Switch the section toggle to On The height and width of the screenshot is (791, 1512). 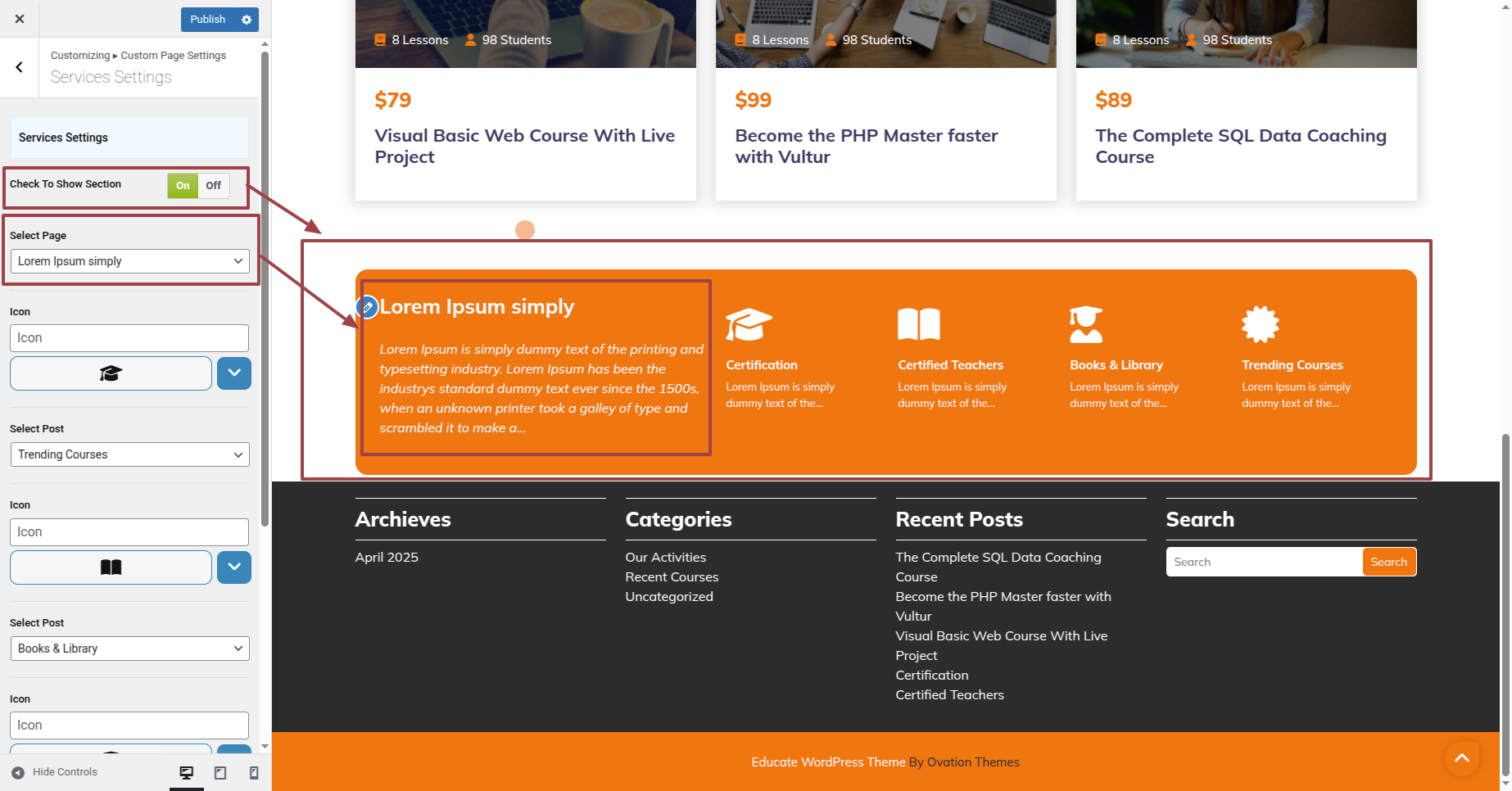(x=183, y=186)
